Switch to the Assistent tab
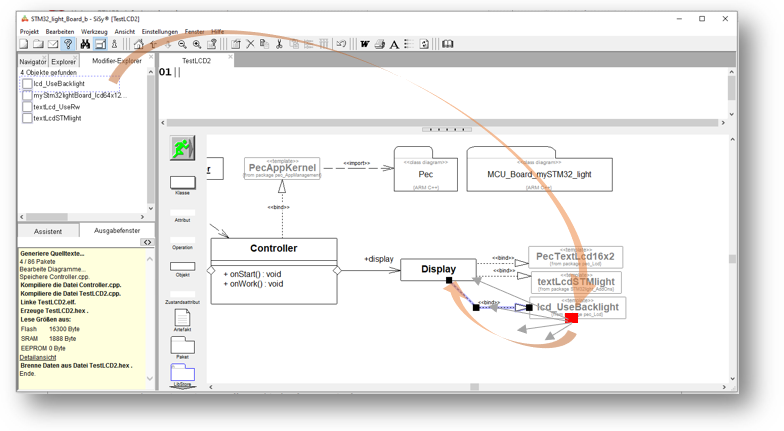Viewport: 784px width, 431px height. [47, 231]
